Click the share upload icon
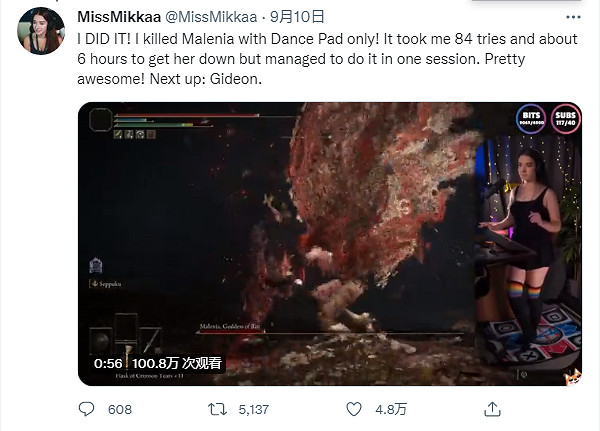 click(492, 409)
